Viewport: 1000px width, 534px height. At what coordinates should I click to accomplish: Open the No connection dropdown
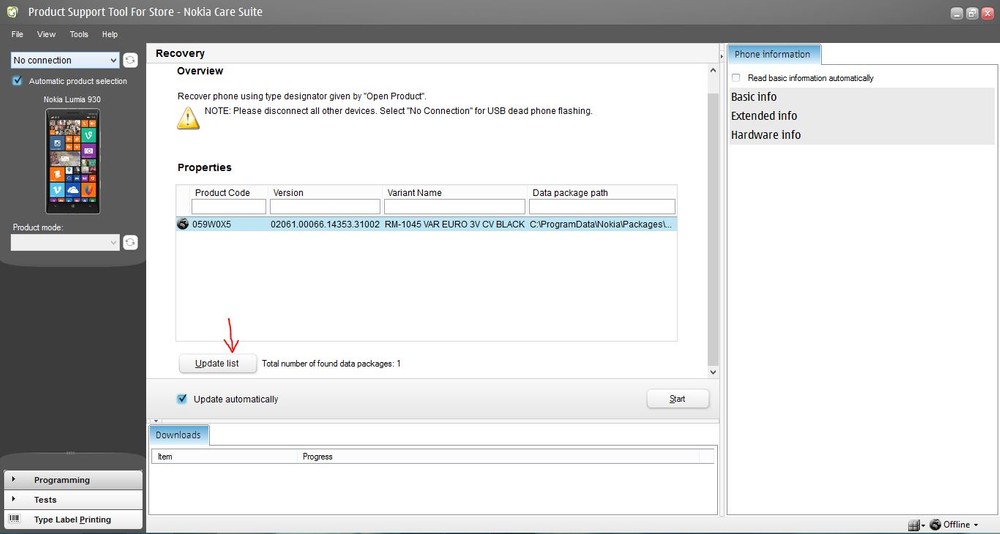click(x=65, y=61)
